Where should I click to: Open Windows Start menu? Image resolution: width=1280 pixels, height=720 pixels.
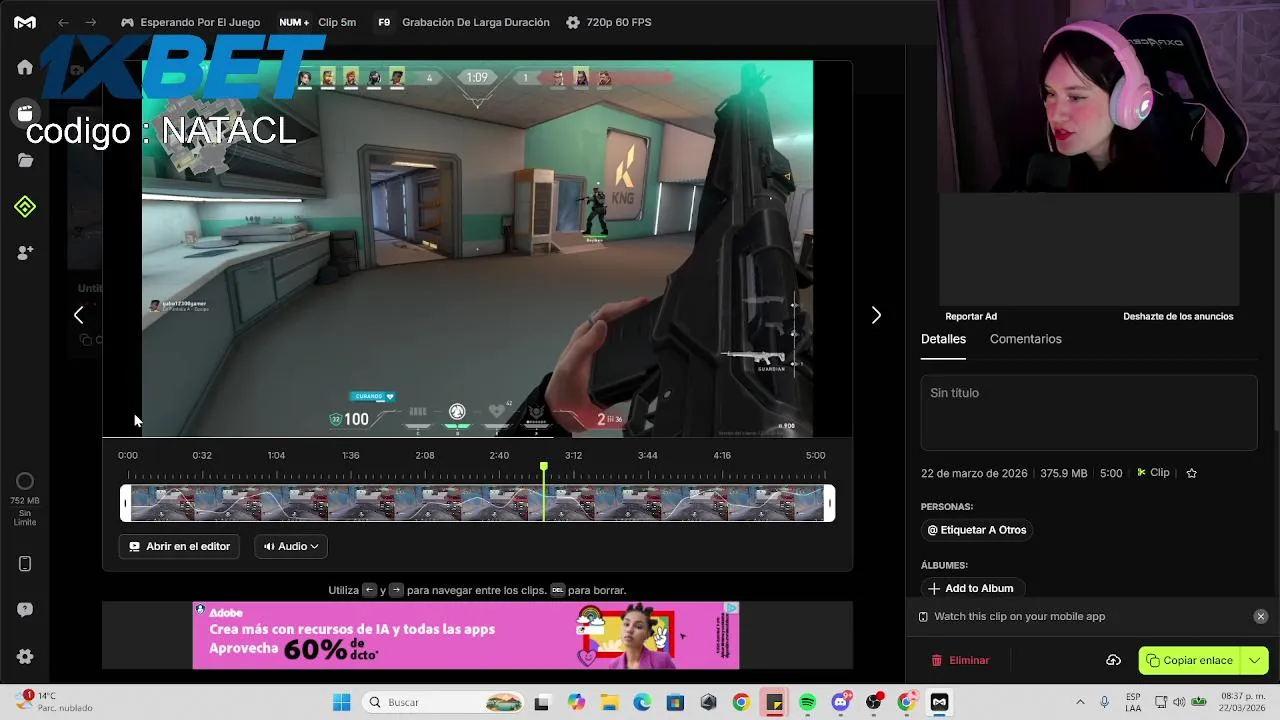(341, 702)
